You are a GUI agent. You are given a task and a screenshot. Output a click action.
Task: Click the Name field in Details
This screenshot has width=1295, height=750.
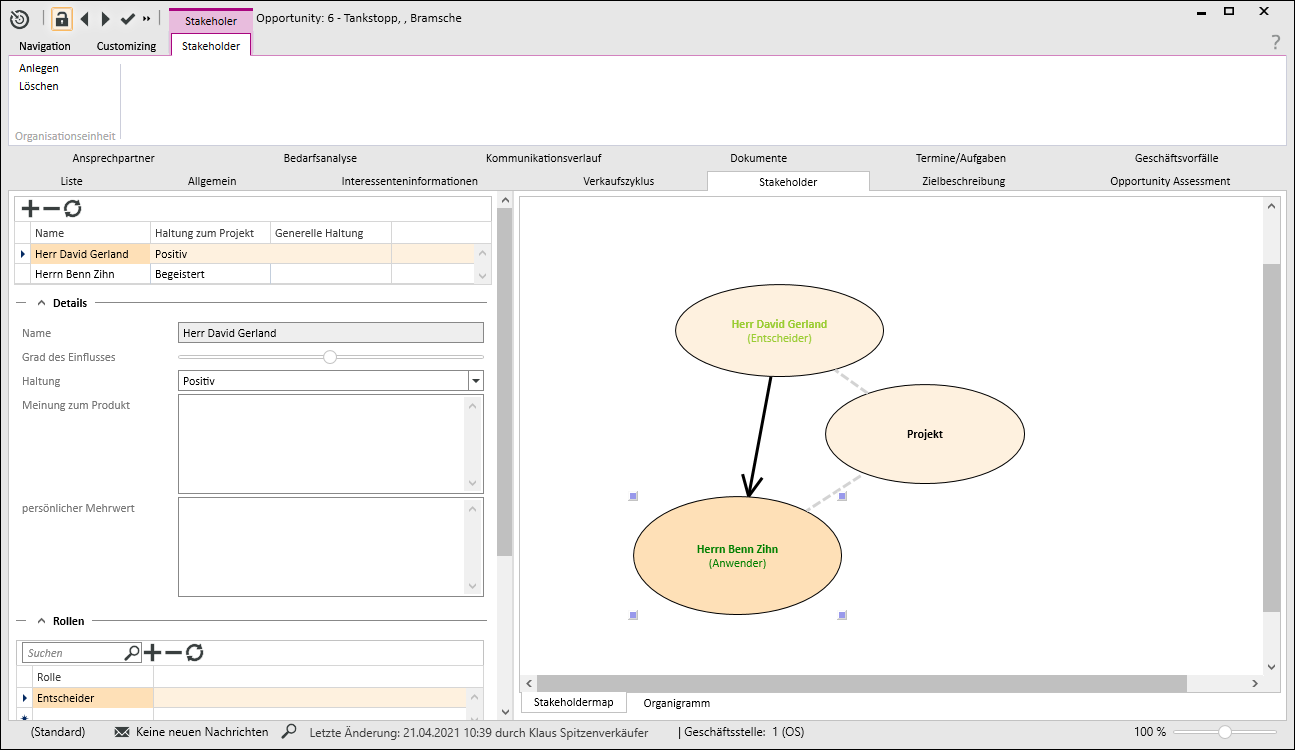(x=331, y=333)
